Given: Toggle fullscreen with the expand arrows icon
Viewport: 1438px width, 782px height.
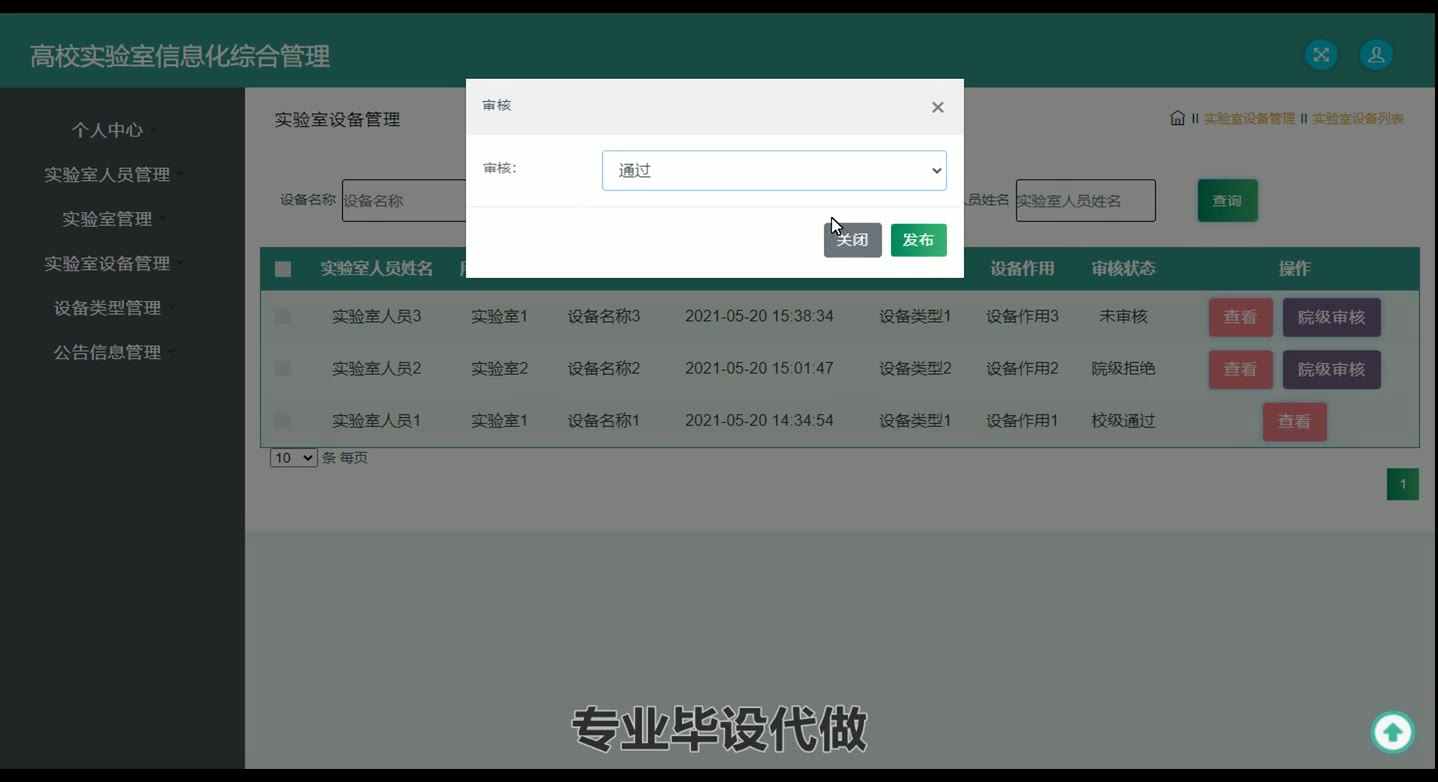Looking at the screenshot, I should (1321, 55).
